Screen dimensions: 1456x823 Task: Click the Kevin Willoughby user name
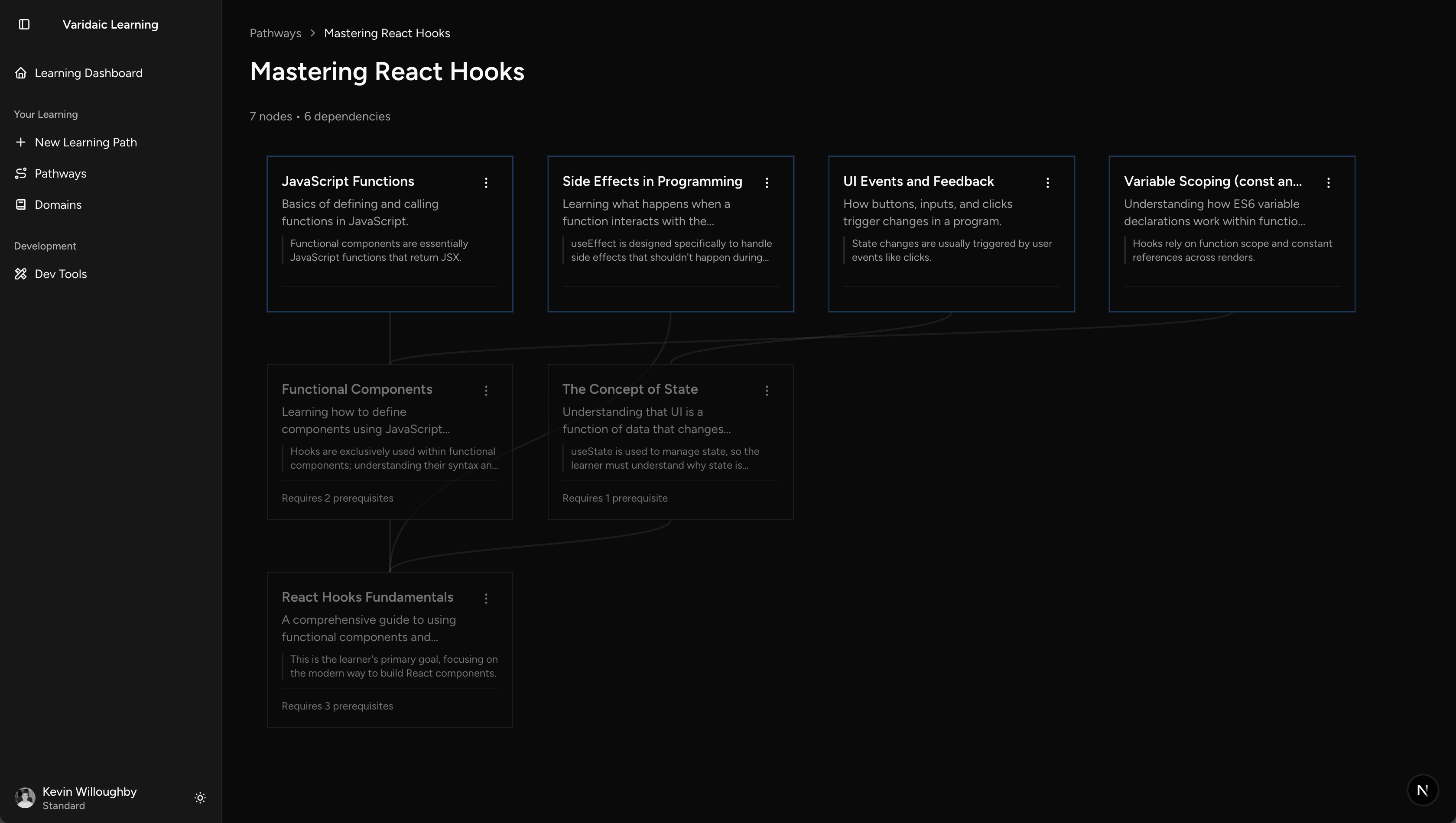click(89, 791)
